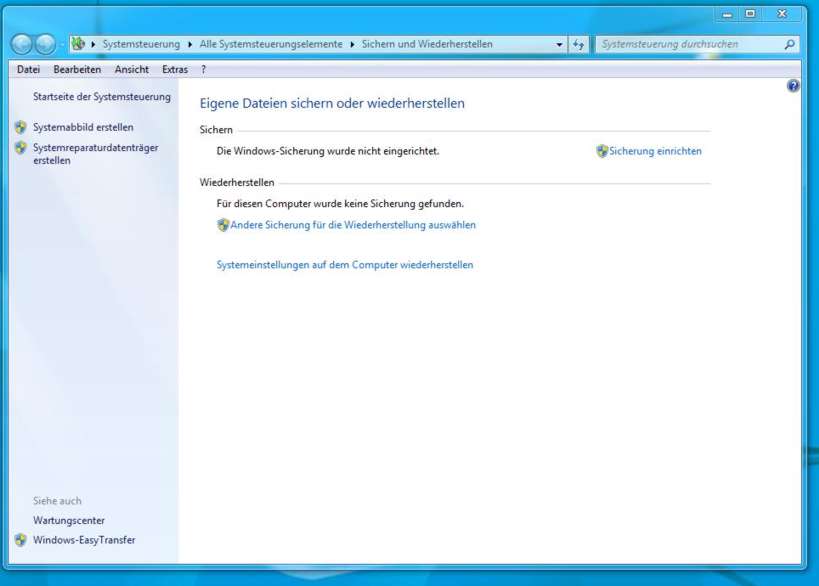Click the heading Eigene Dateien sichern oder wiederherstellen
The height and width of the screenshot is (586, 819).
332,103
